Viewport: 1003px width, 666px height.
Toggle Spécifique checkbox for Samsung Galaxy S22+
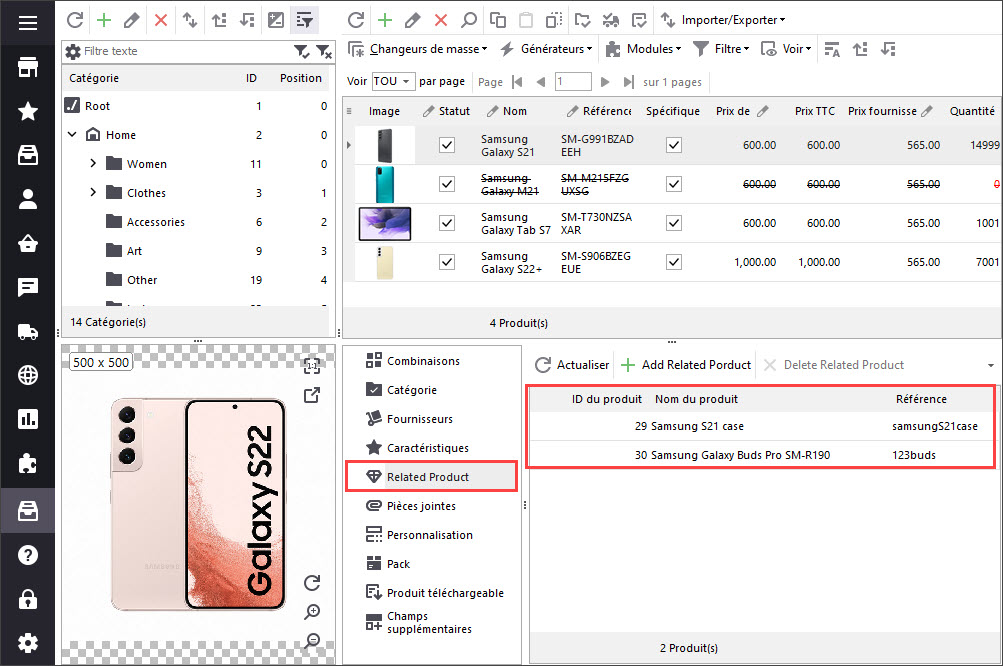coord(674,262)
